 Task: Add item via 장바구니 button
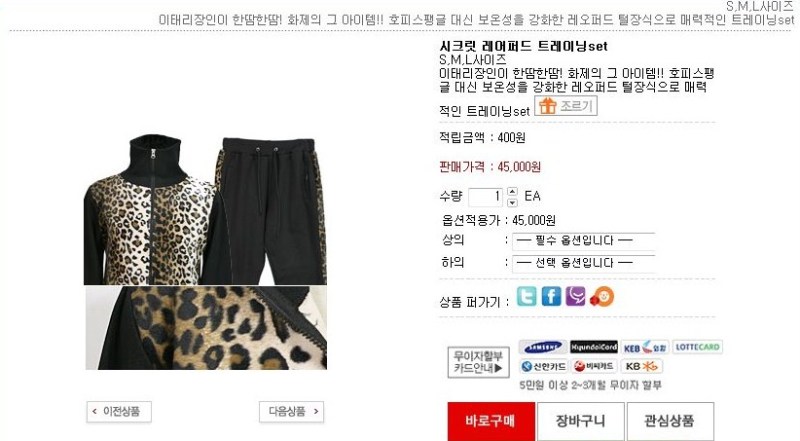[581, 422]
